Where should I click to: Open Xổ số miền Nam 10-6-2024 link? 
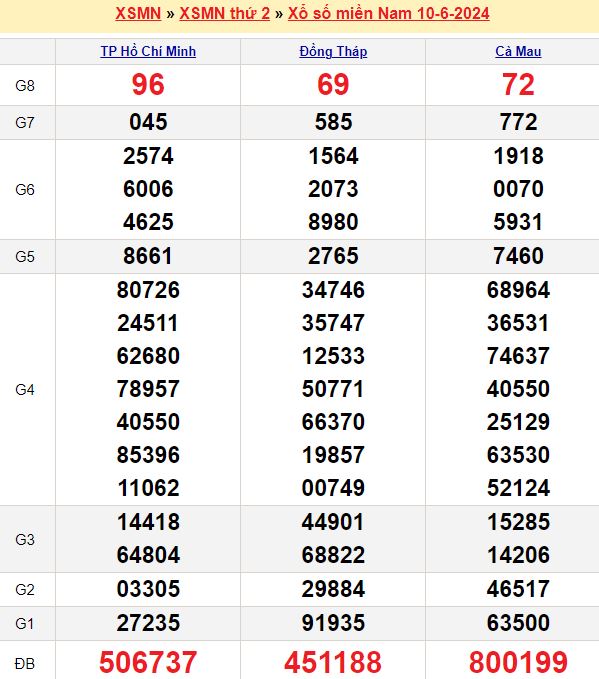pos(389,13)
